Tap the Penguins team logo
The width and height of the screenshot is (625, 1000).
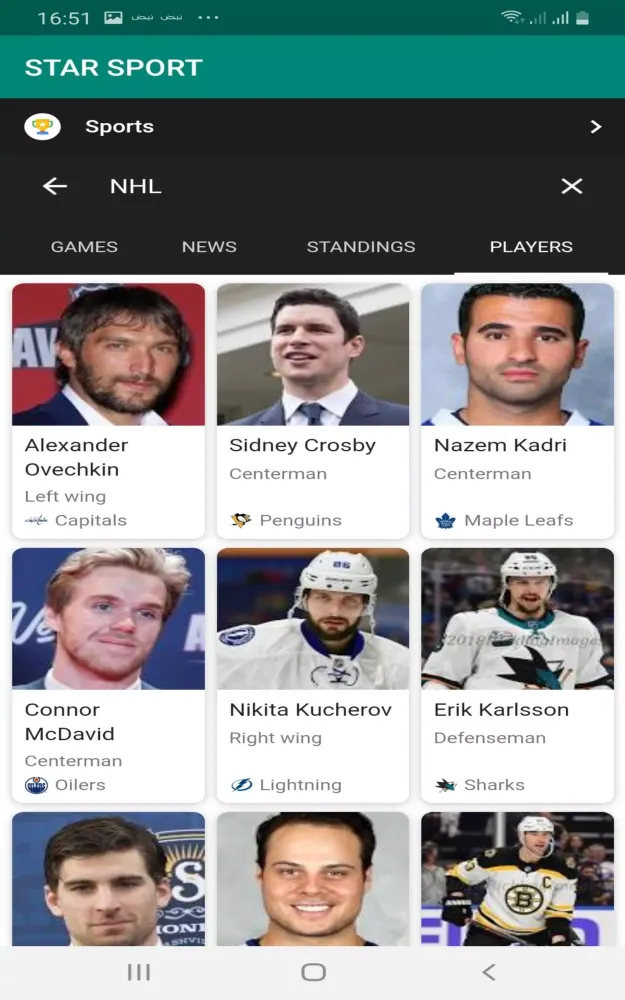241,520
